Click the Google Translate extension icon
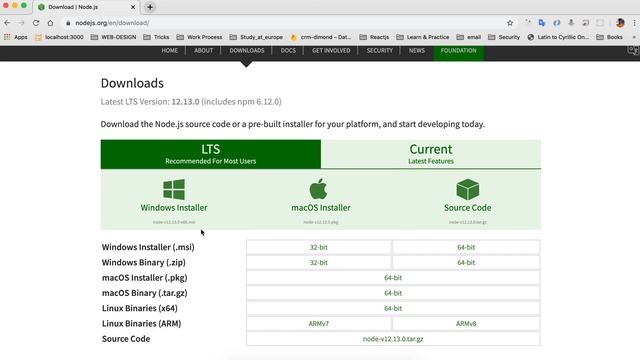The image size is (640, 360). pyautogui.click(x=542, y=23)
